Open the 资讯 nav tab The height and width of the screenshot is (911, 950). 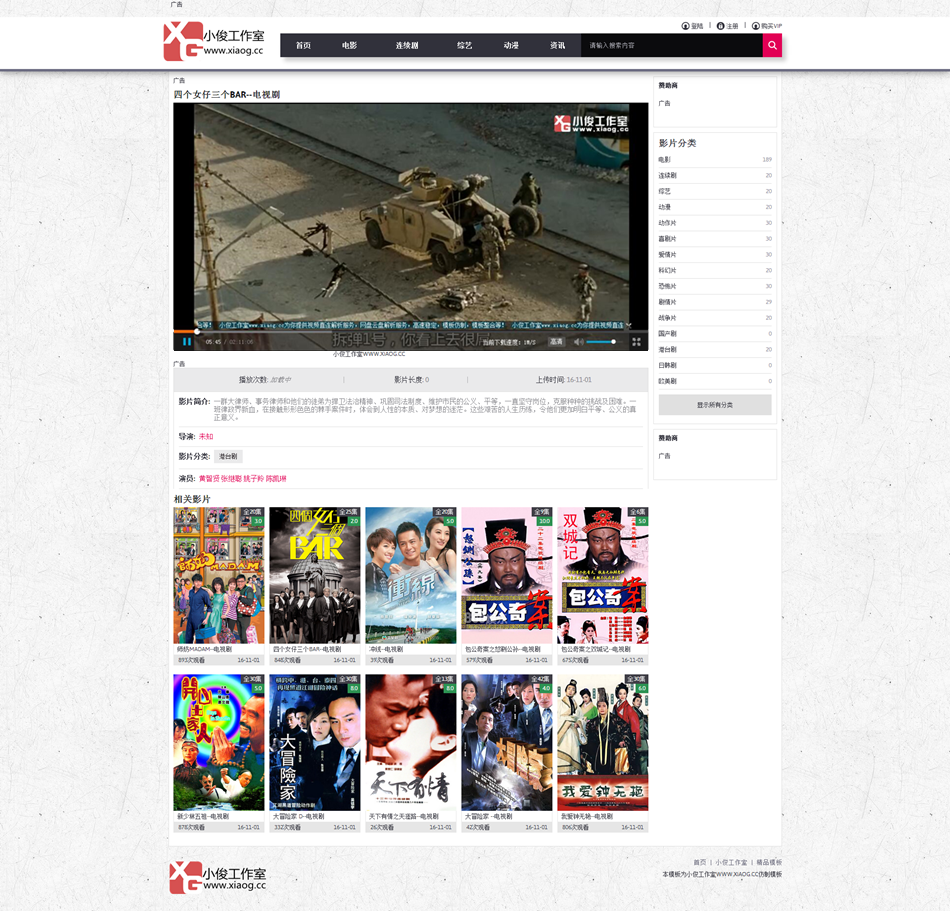pyautogui.click(x=557, y=45)
